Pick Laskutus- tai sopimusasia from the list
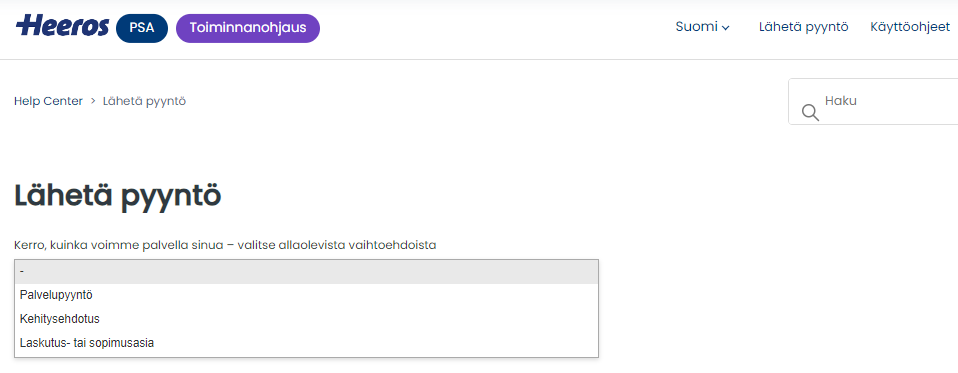 (x=306, y=343)
